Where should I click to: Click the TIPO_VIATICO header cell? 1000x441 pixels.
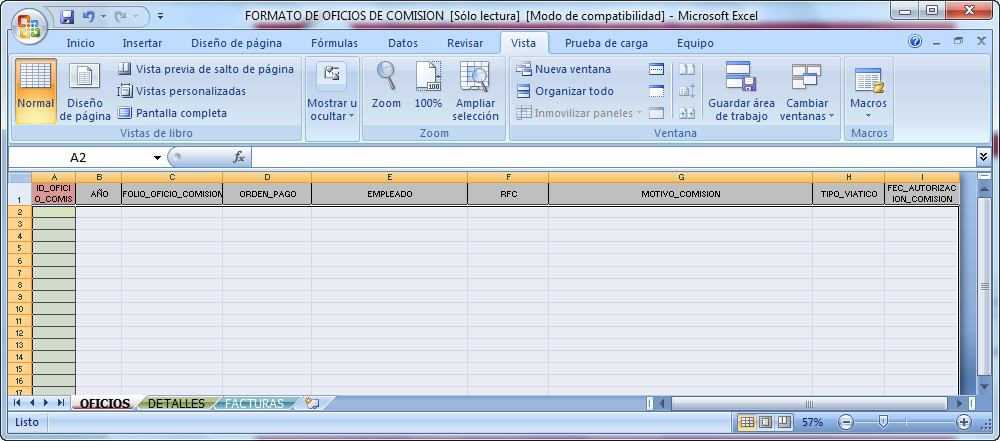[848, 194]
